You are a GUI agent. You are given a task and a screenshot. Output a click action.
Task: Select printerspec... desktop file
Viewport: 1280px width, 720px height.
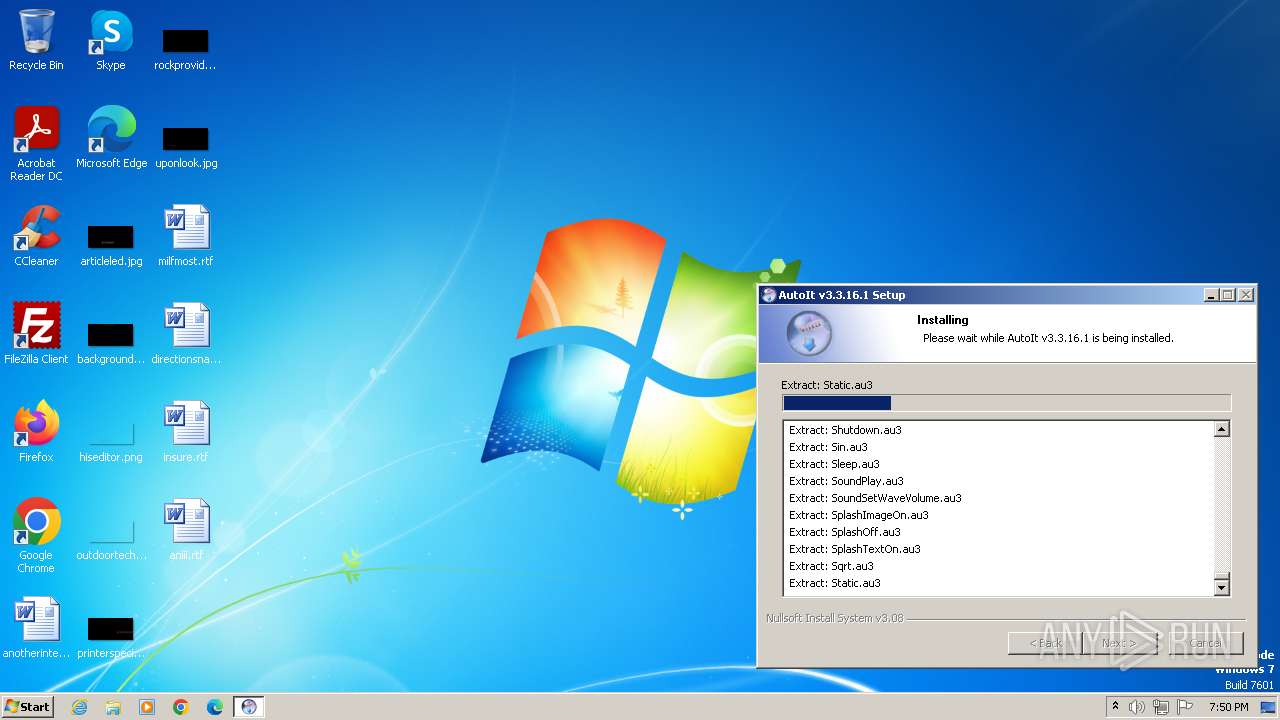111,636
